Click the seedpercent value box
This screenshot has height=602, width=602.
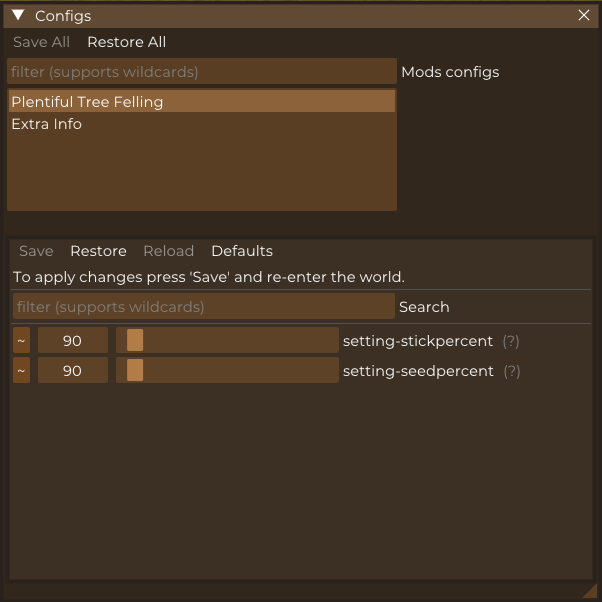coord(73,370)
